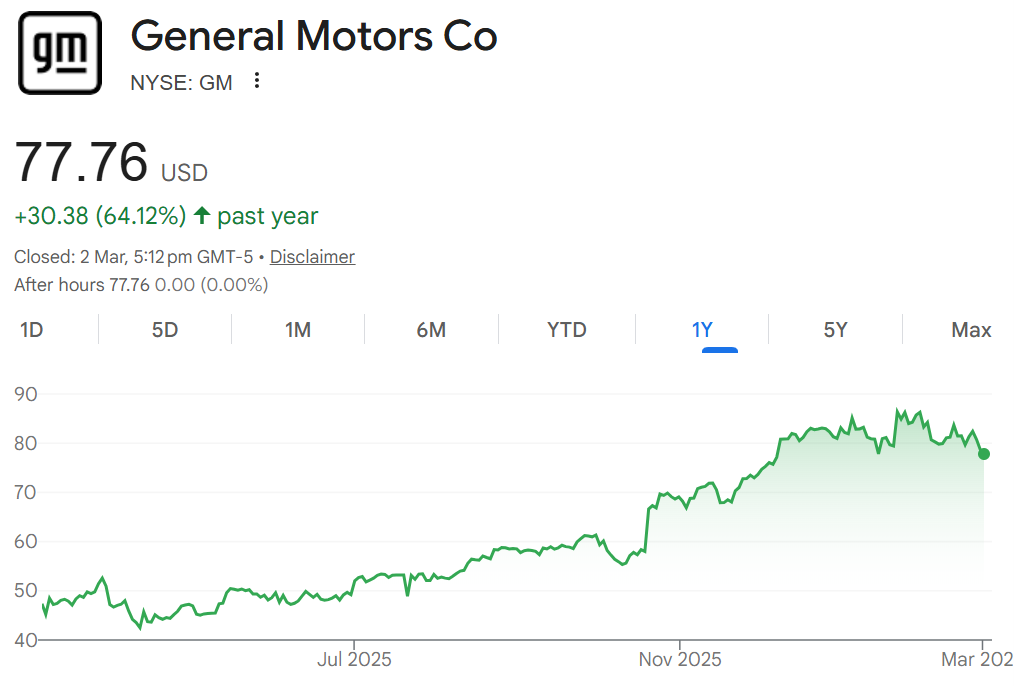Click the Jul 2025 axis label
1014x686 pixels.
click(x=354, y=660)
